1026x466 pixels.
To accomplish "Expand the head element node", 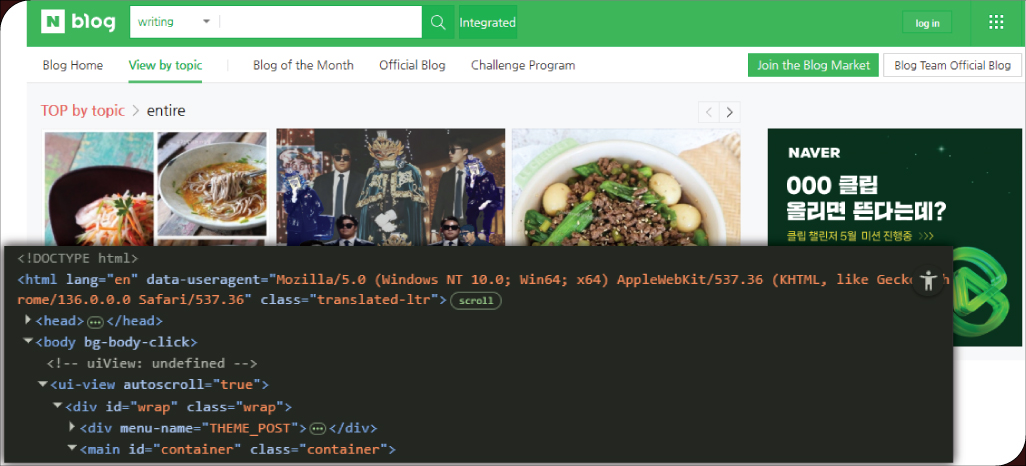I will (x=28, y=321).
